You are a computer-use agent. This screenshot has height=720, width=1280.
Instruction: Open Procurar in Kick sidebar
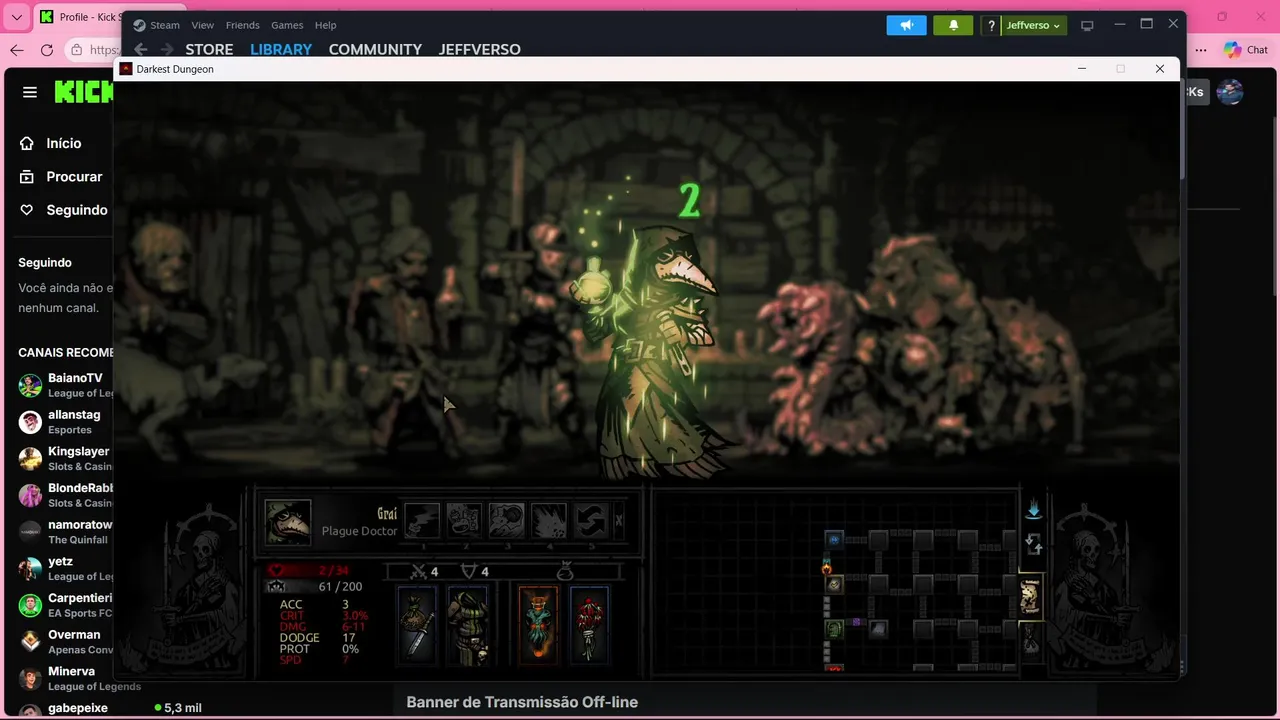coord(61,176)
